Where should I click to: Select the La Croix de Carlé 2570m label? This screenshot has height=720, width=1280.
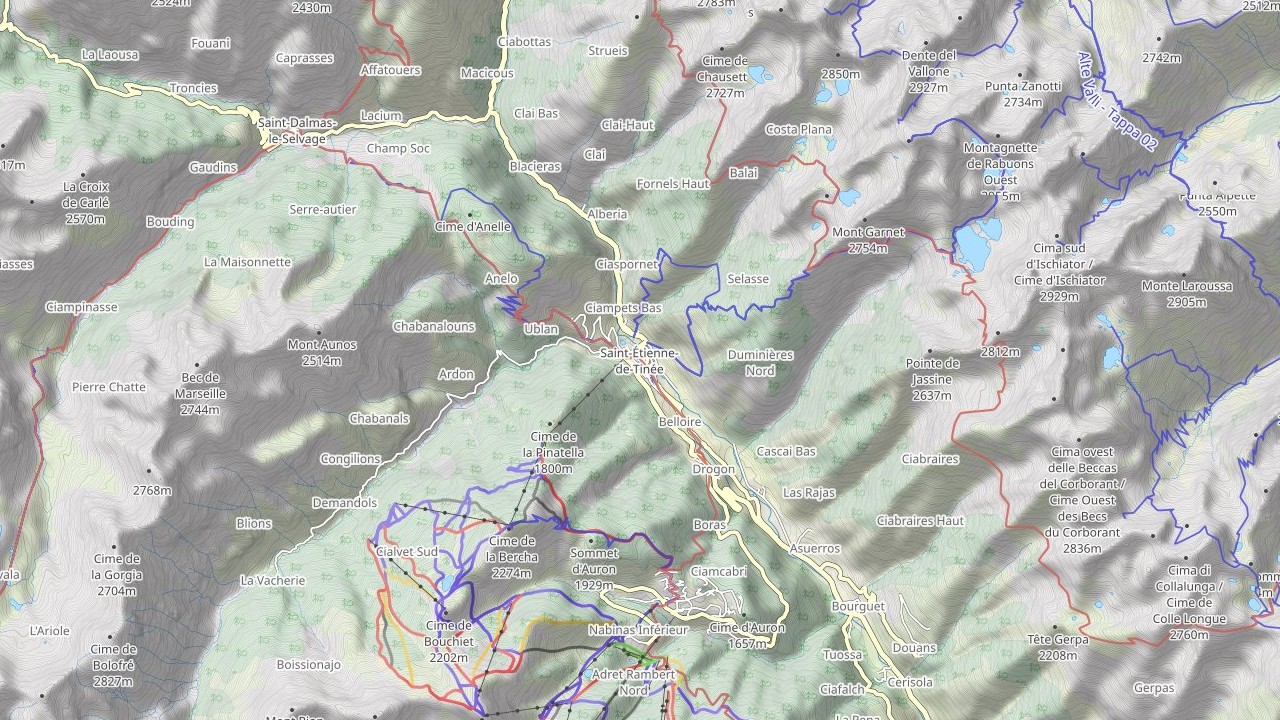[x=85, y=202]
